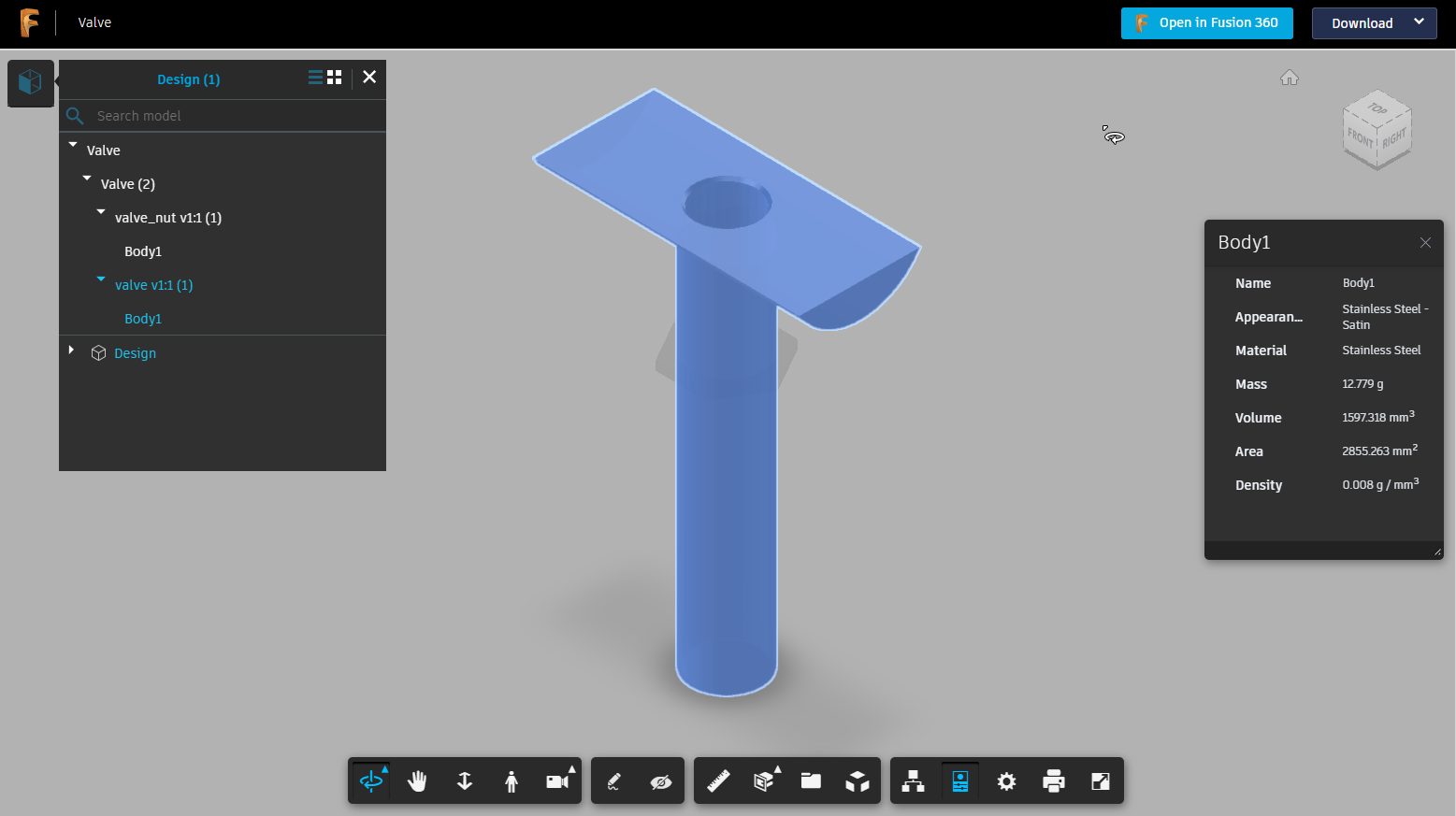The height and width of the screenshot is (816, 1456).
Task: Click the Design cube icon in tree
Action: pyautogui.click(x=98, y=353)
